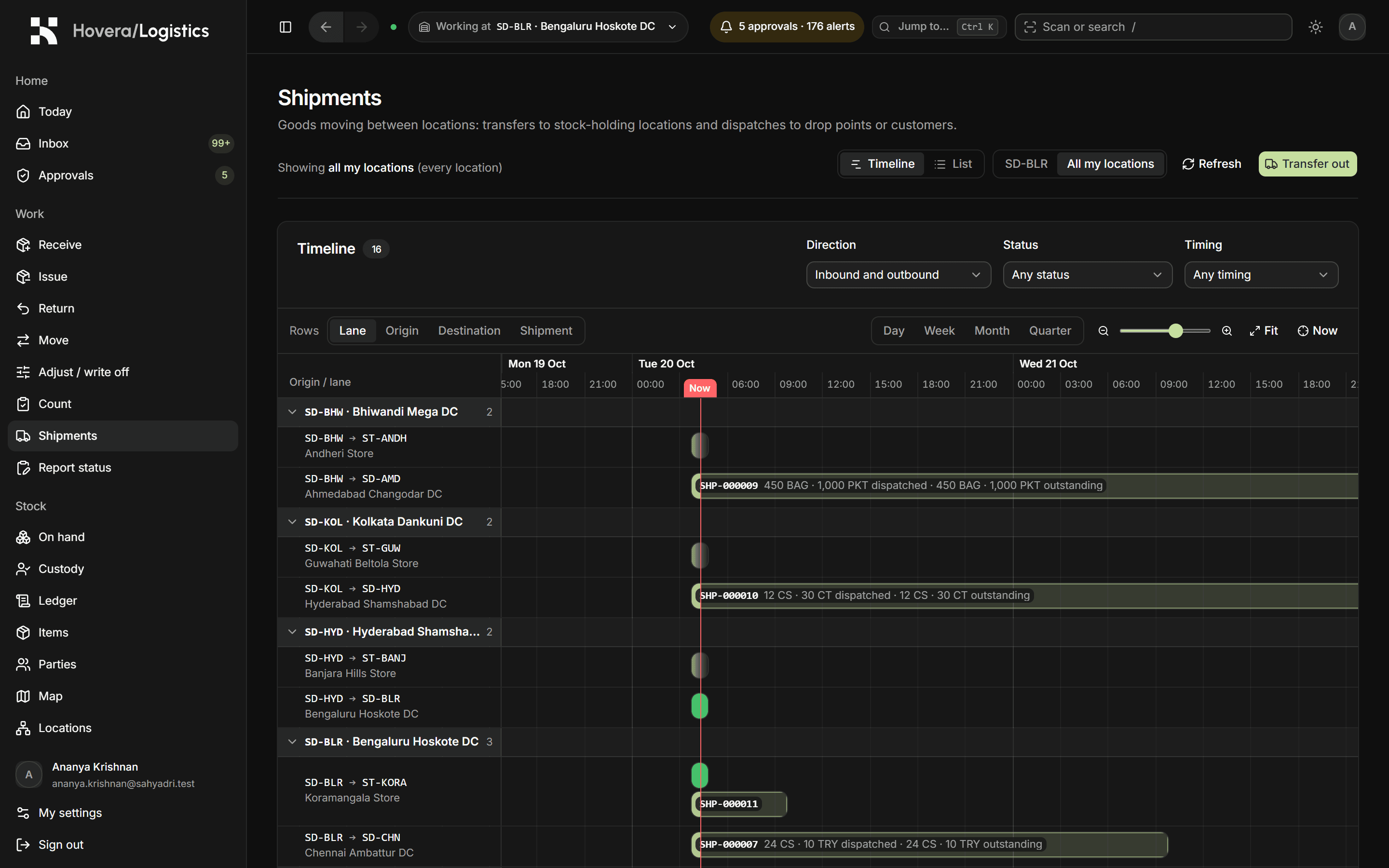This screenshot has width=1389, height=868.
Task: Go forward with the right arrow
Action: click(362, 27)
